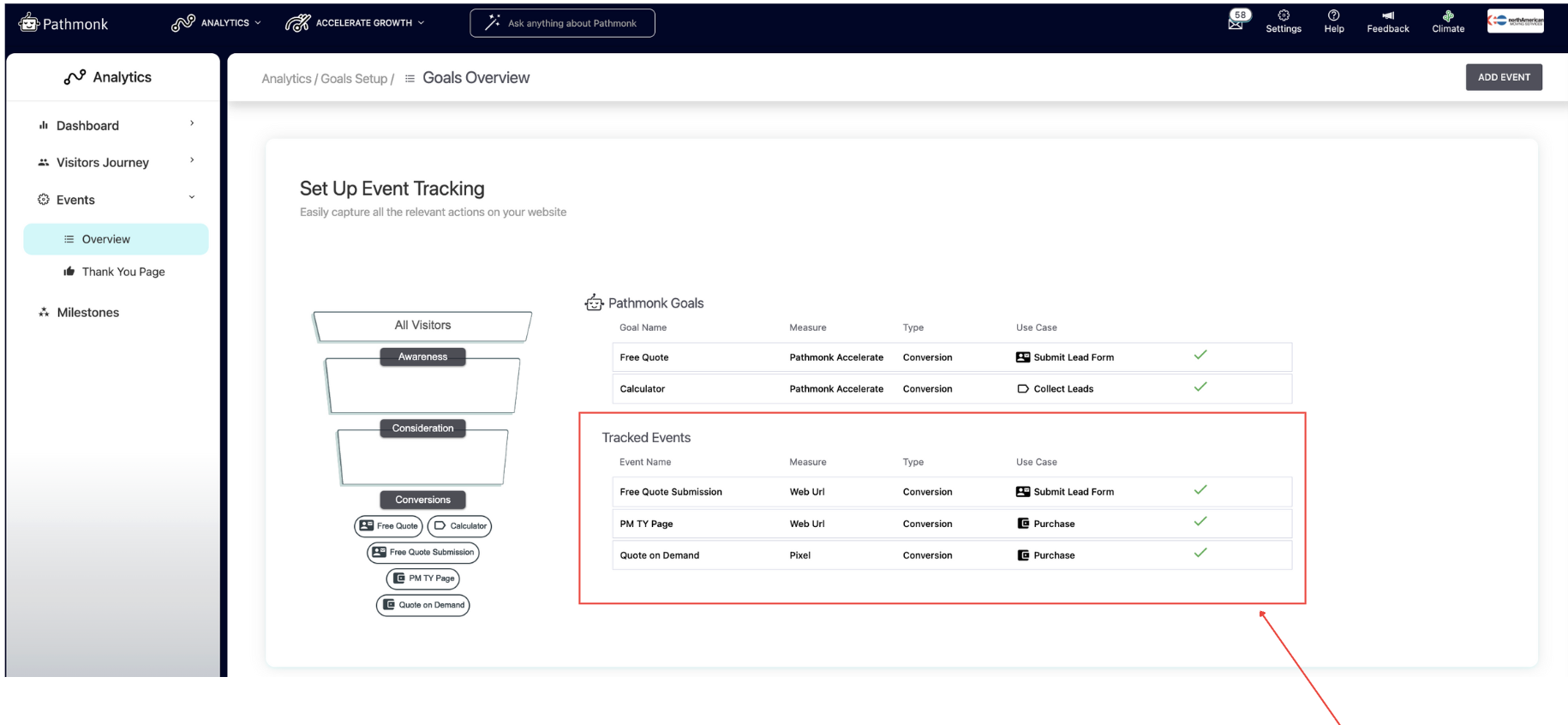Expand the Visitors Journey section chevron

(192, 160)
